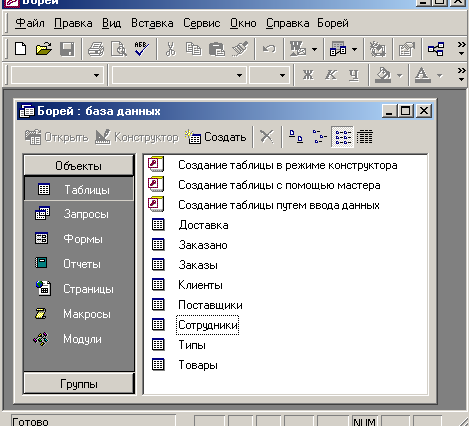Viewport: 469px width, 426px height.
Task: Toggle Bold formatting button Ж
Action: [308, 75]
